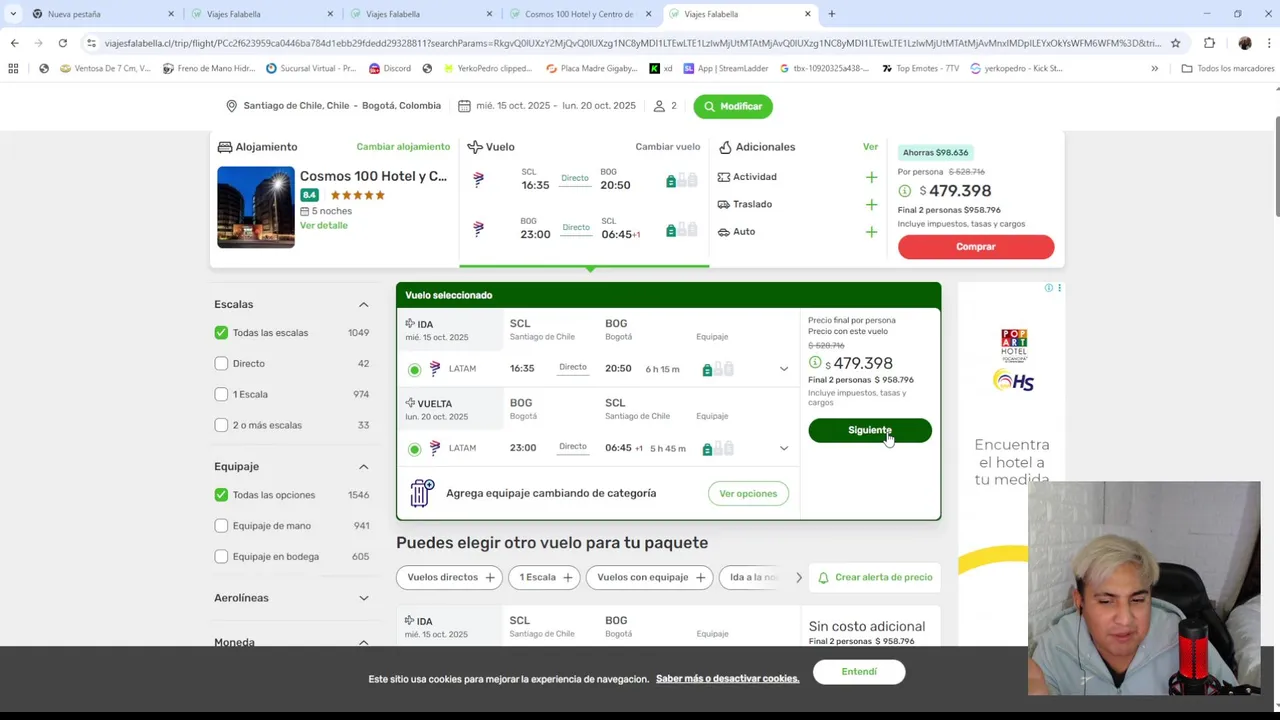Click Entendí on cookie banner
The width and height of the screenshot is (1280, 720).
tap(859, 672)
